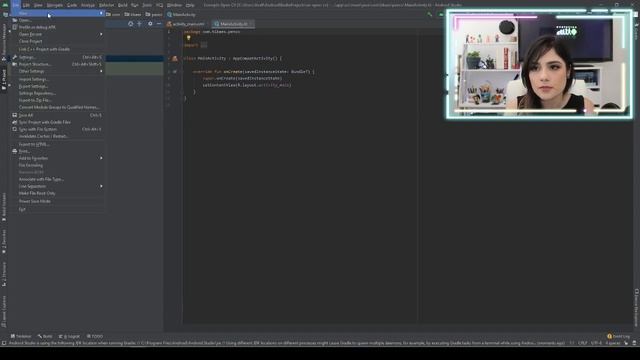
Task: Expand the Add to Favorites submenu
Action: click(58, 158)
